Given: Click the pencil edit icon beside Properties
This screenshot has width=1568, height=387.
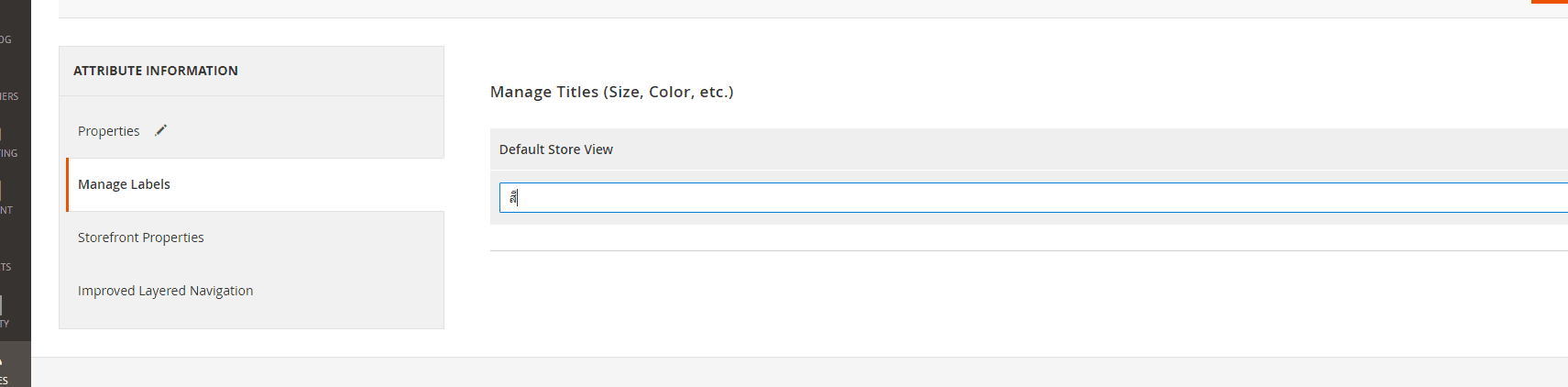Looking at the screenshot, I should (x=160, y=130).
